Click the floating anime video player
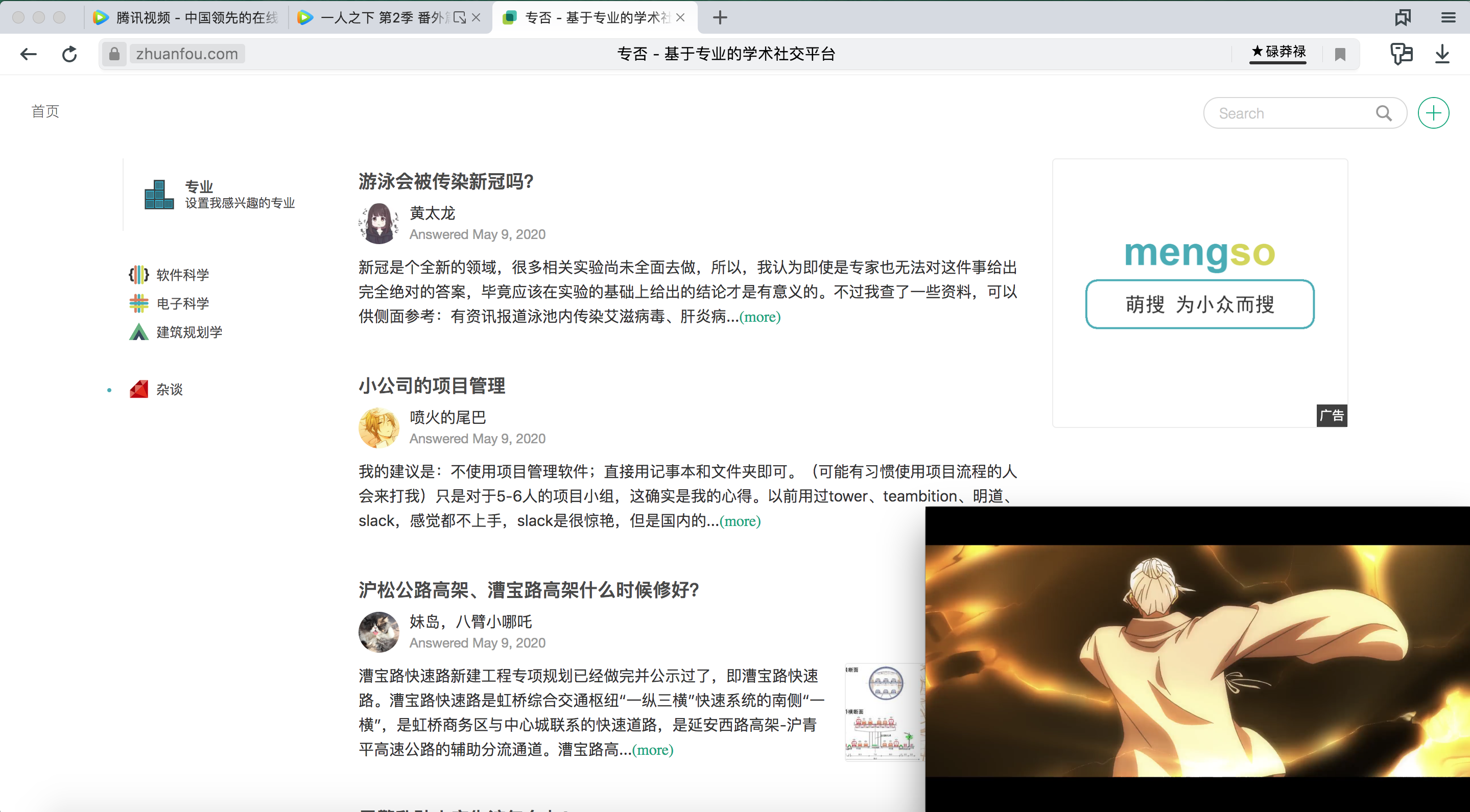Screen dimensions: 1470x812 pyautogui.click(x=1197, y=660)
